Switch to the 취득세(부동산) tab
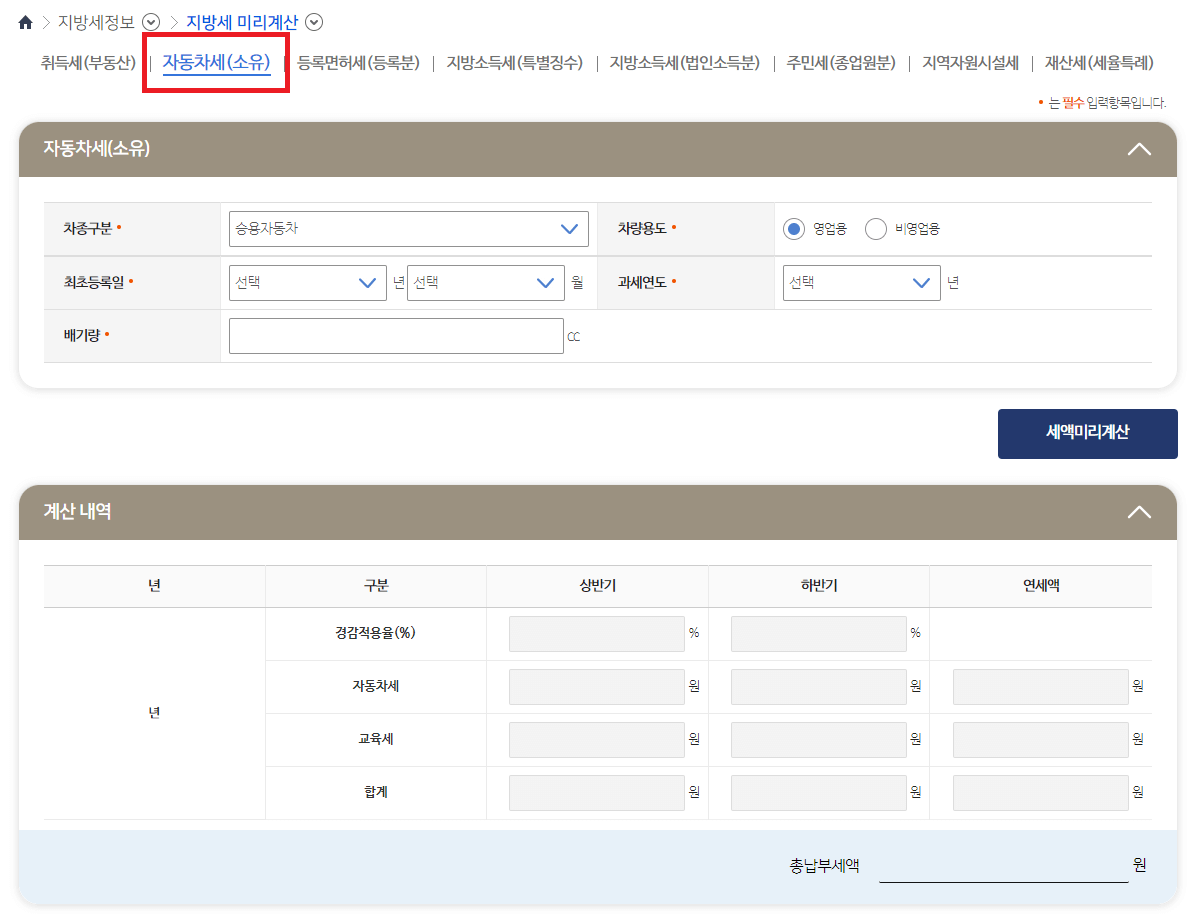This screenshot has width=1188, height=914. [x=88, y=63]
